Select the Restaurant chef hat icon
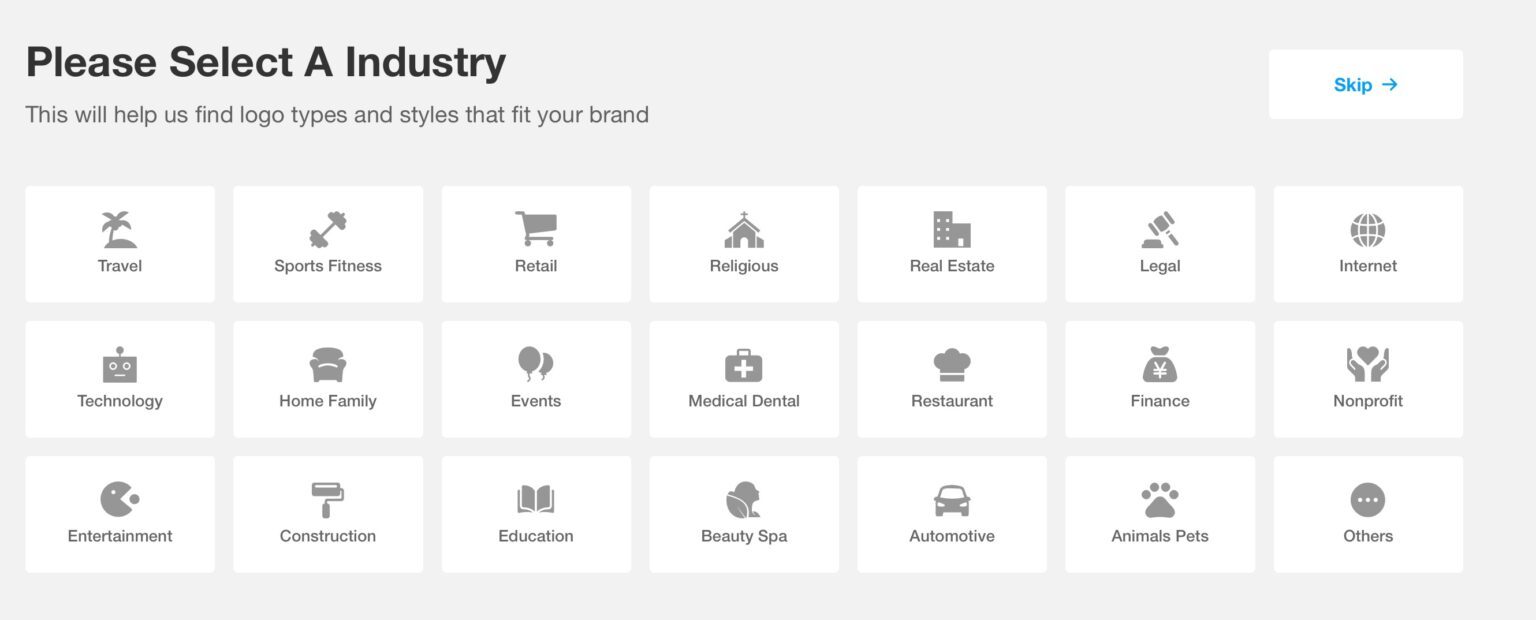 click(952, 365)
